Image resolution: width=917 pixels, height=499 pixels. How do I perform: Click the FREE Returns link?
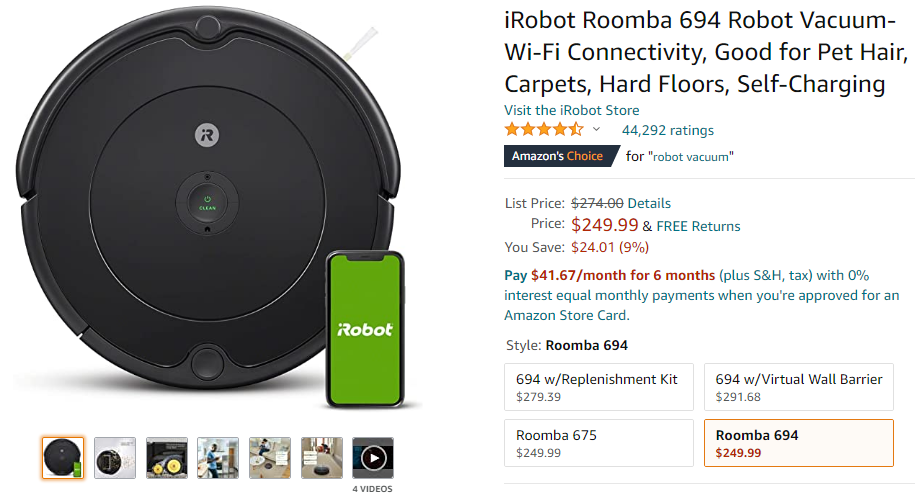(698, 226)
